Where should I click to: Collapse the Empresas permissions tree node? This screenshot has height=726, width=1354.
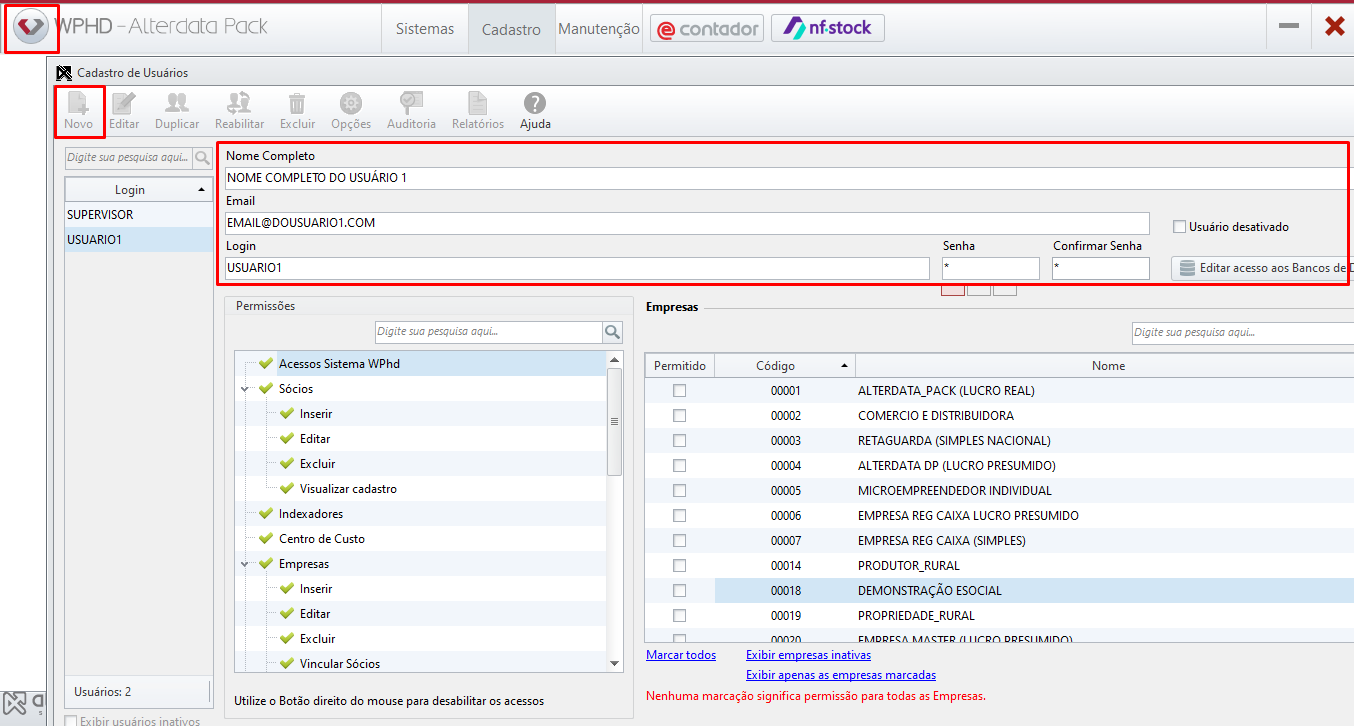tap(245, 564)
